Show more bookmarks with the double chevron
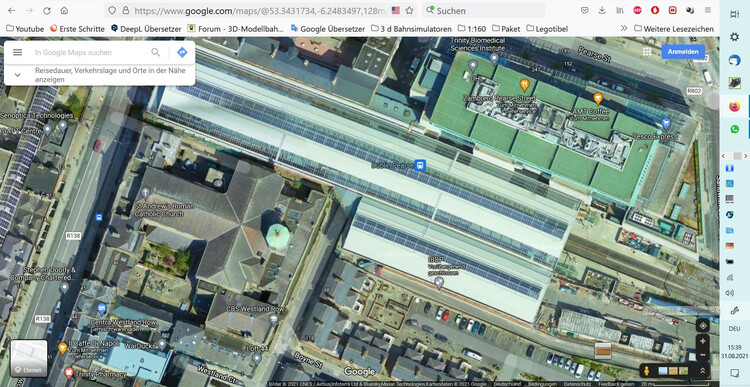The image size is (750, 387). [624, 29]
